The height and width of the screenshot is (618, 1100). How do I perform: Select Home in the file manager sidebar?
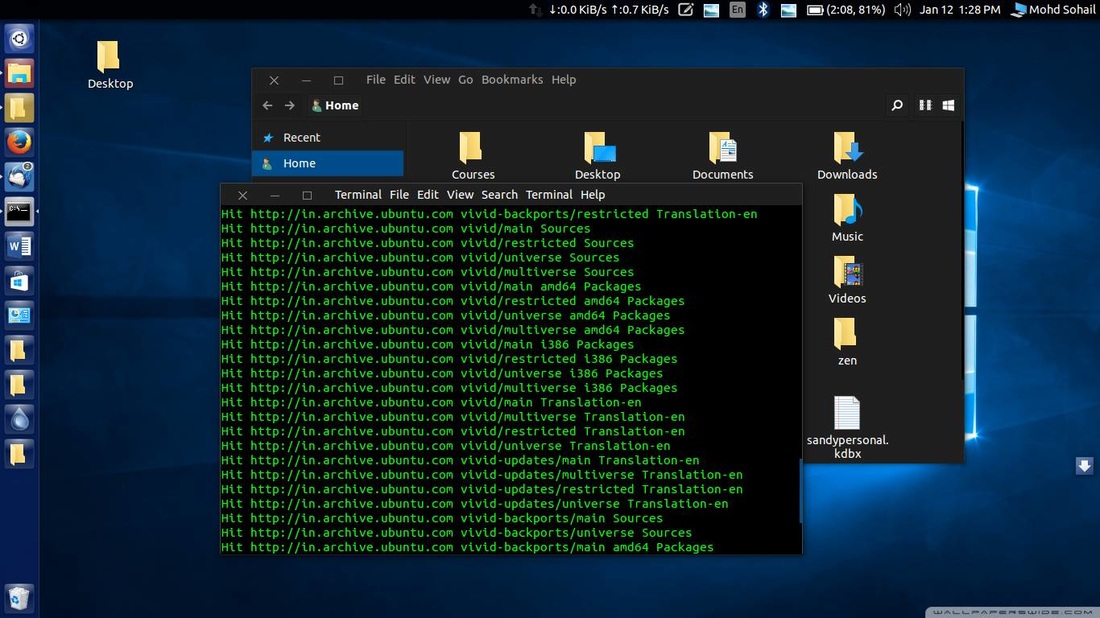[x=328, y=163]
